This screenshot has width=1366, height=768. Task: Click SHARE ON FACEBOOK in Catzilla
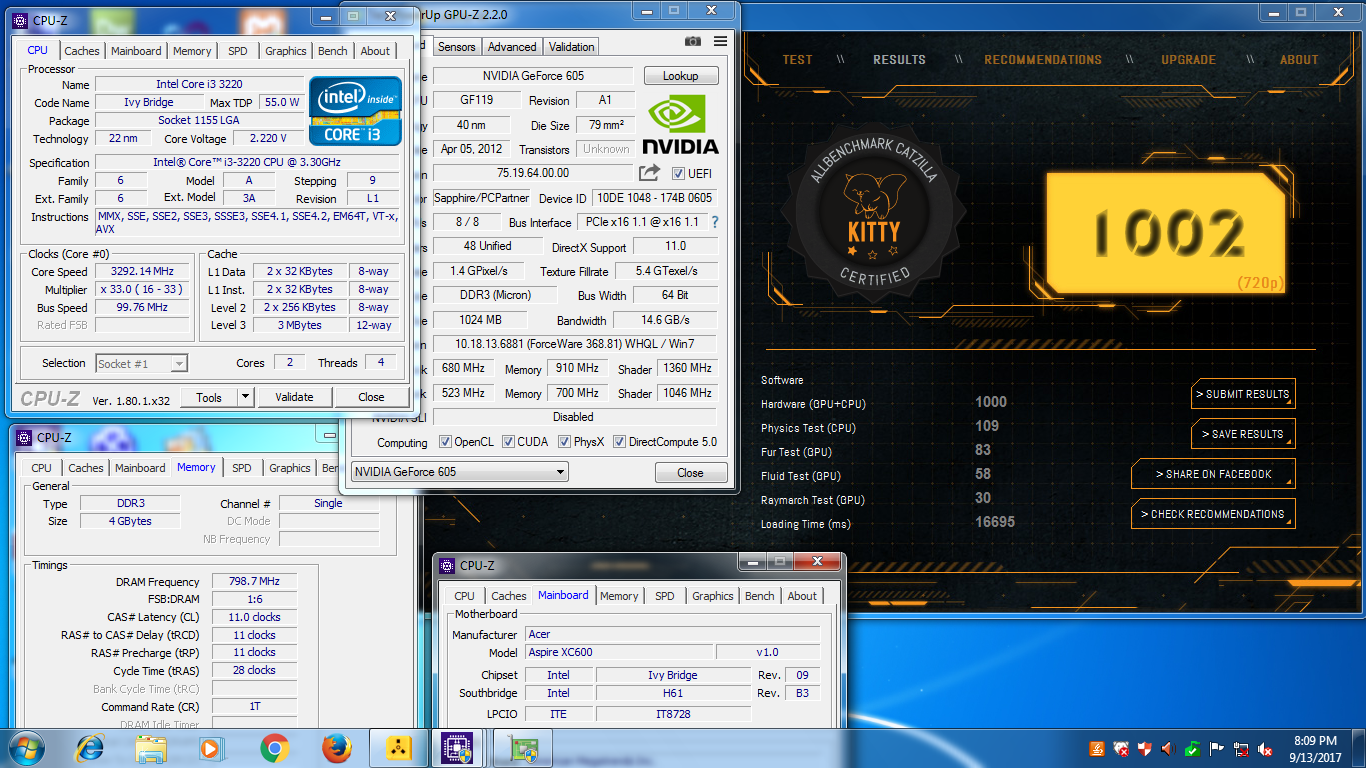tap(1213, 474)
